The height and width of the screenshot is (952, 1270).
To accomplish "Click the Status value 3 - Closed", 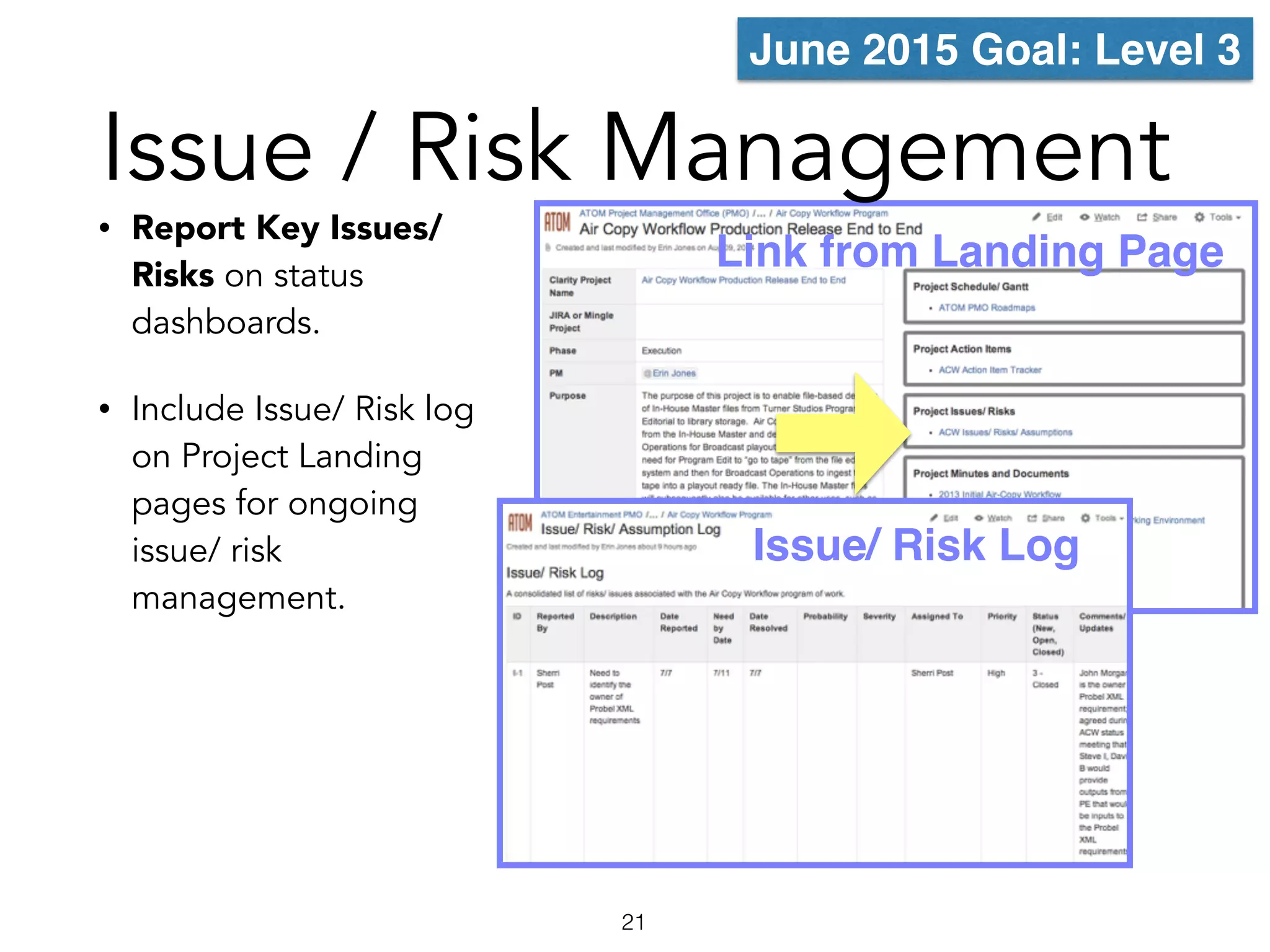I will (1045, 679).
